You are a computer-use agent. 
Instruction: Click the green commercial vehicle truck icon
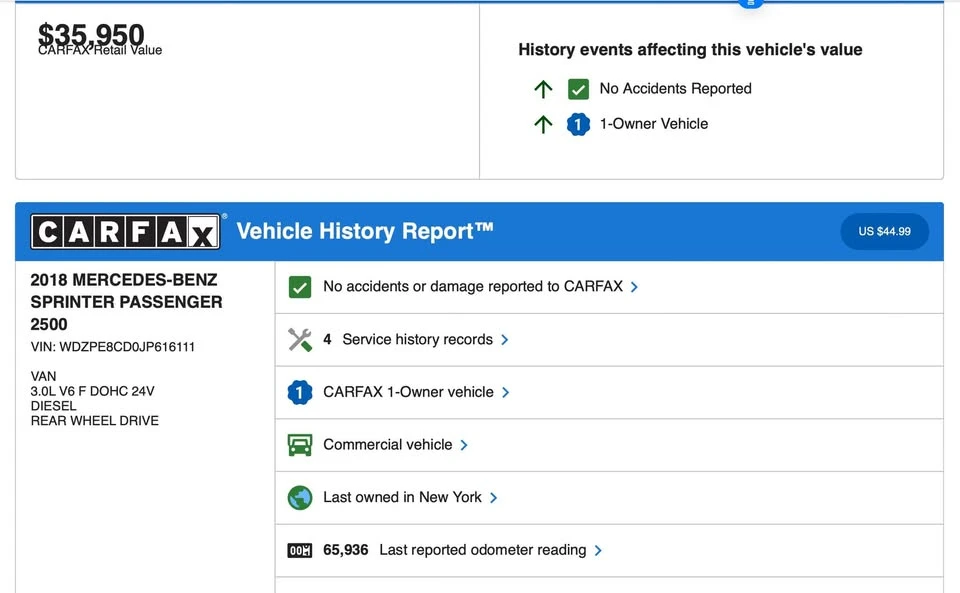[x=300, y=445]
